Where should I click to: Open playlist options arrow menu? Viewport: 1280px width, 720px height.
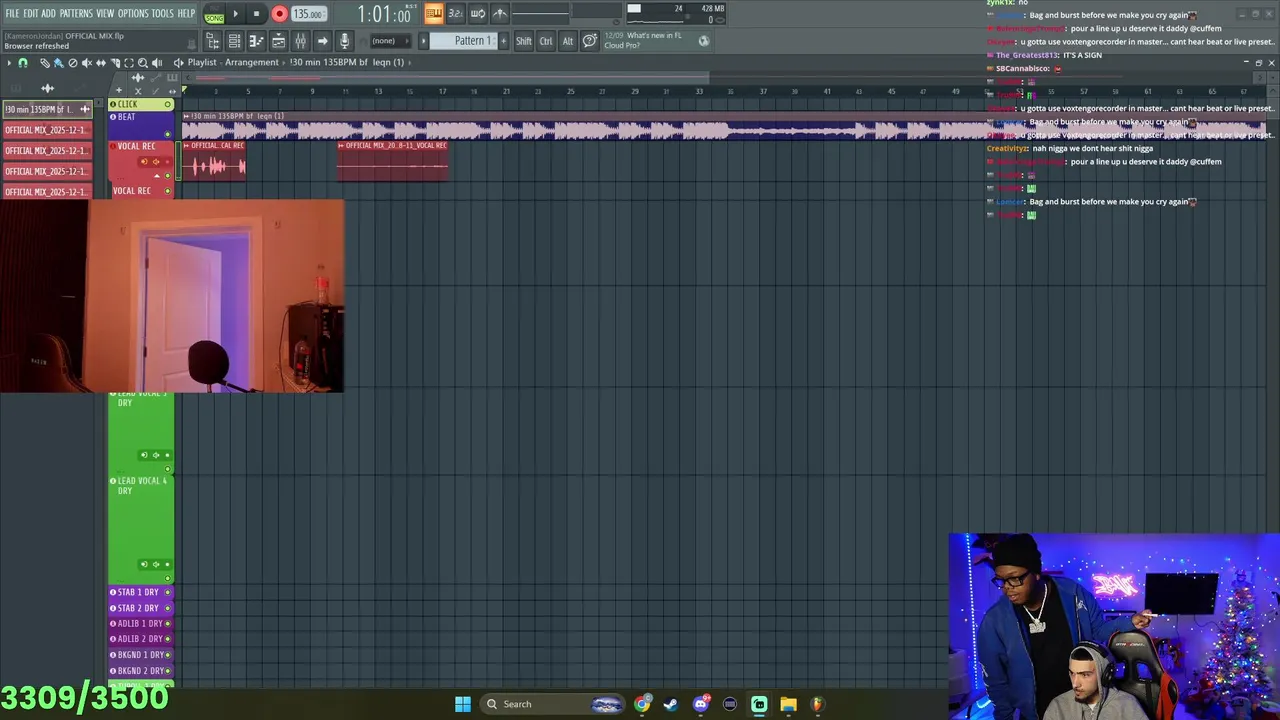(x=9, y=63)
